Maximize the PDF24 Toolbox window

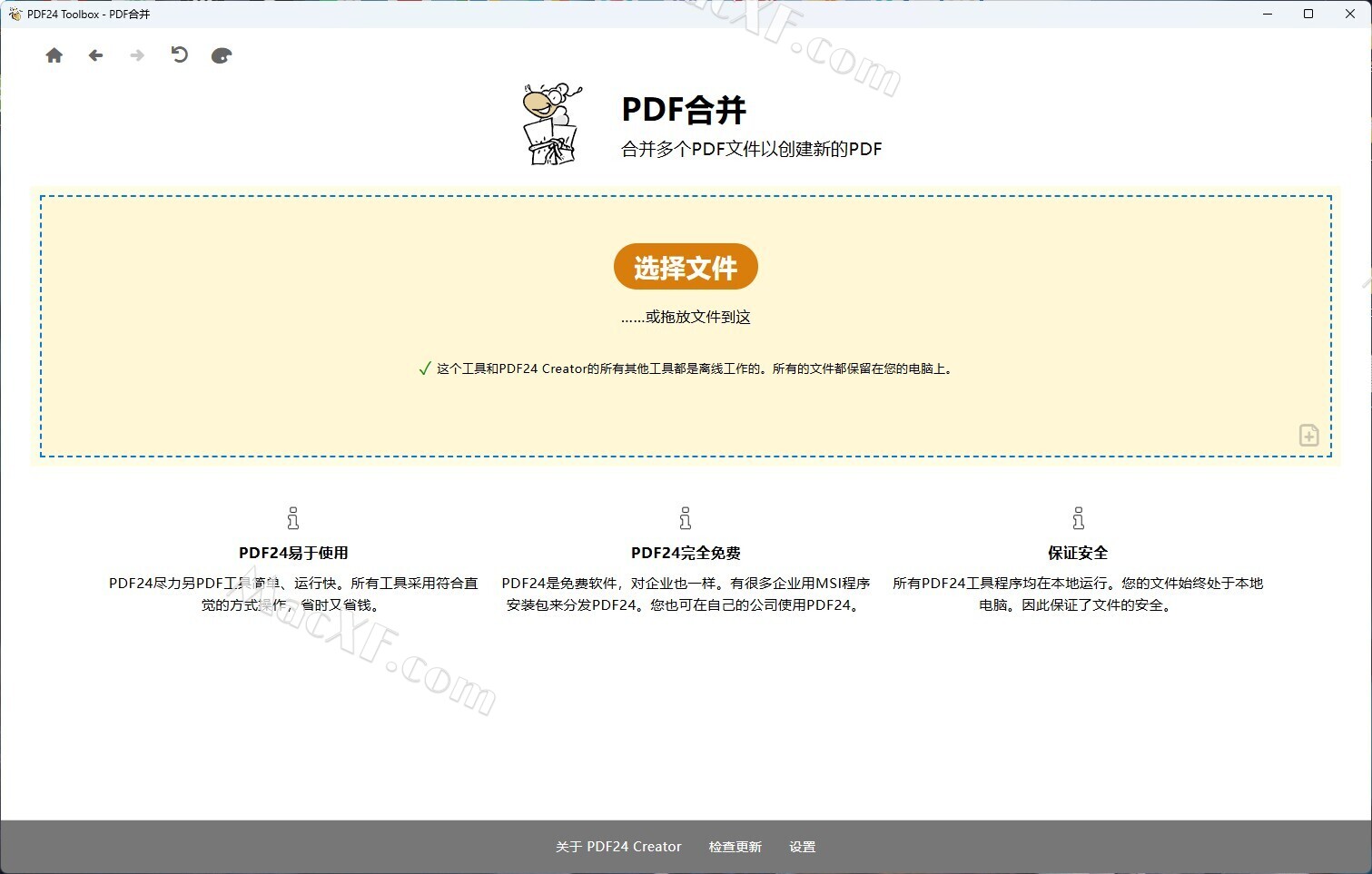tap(1308, 14)
